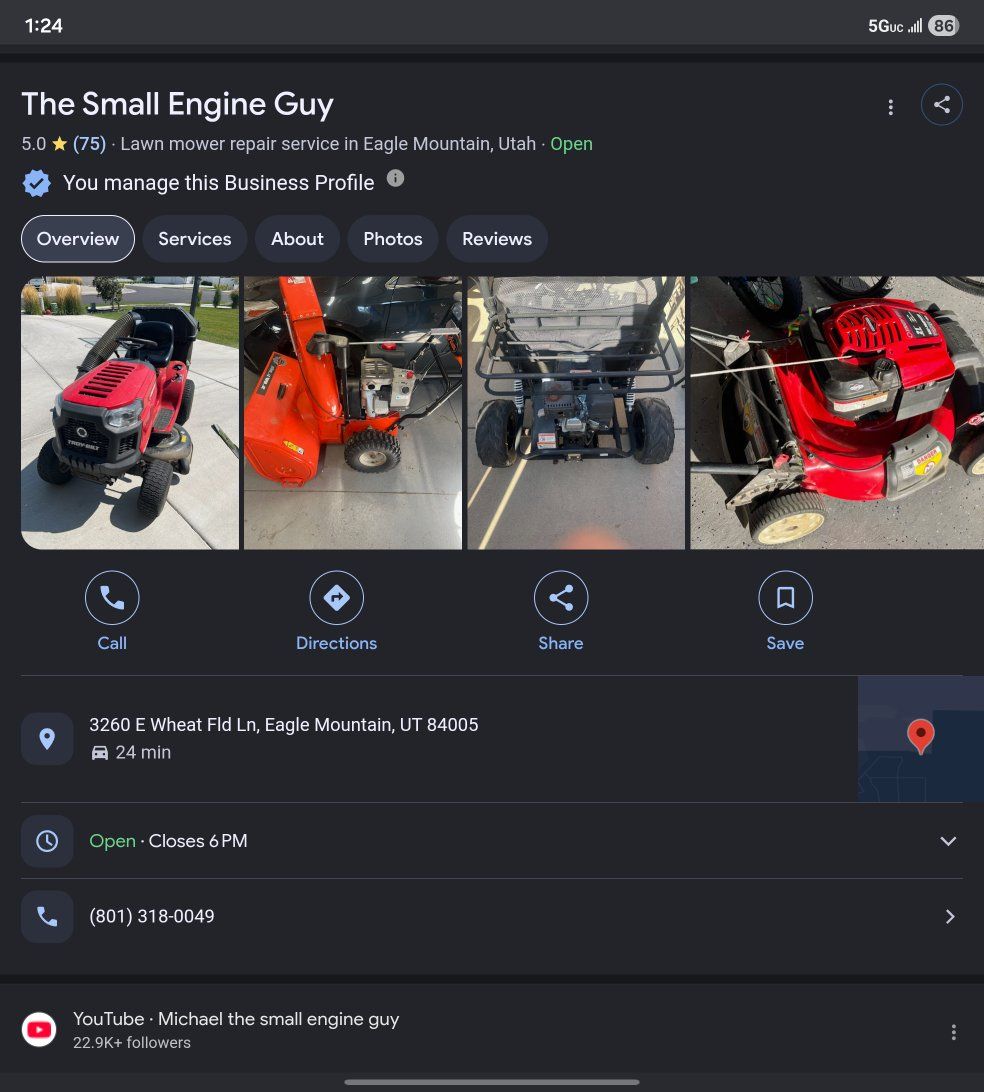Tap 'You manage this Business Profile' text

[219, 182]
